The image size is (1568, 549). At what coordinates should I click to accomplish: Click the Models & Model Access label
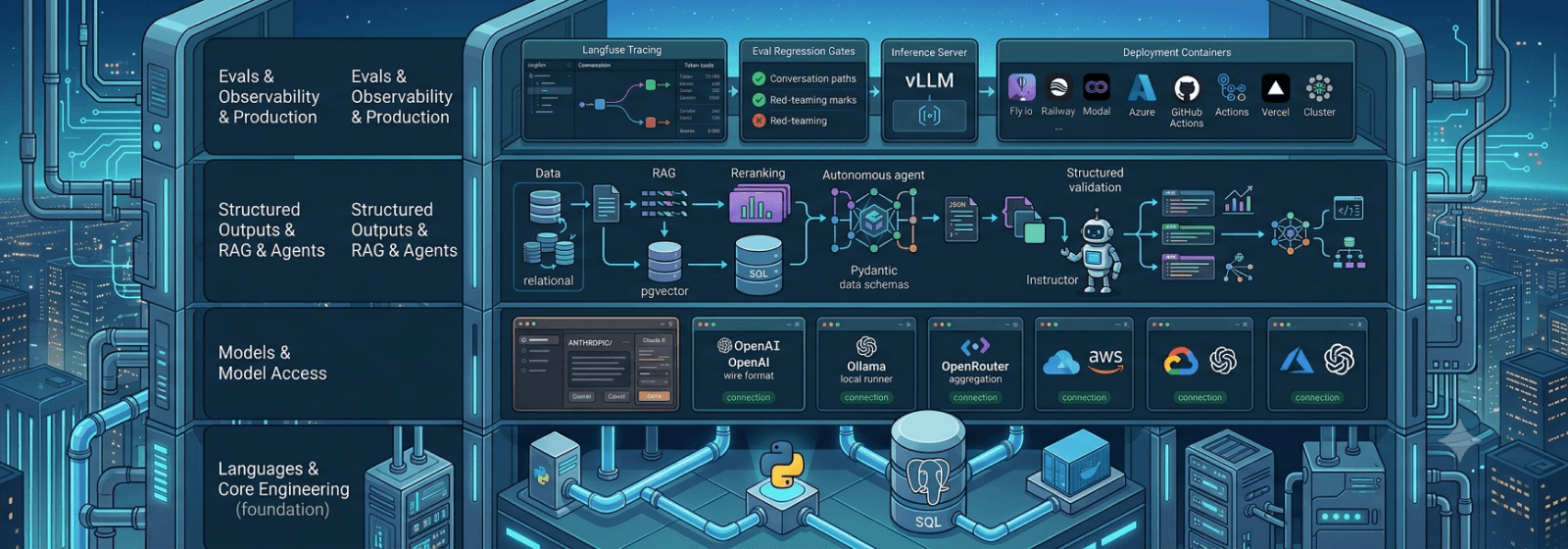tap(272, 363)
